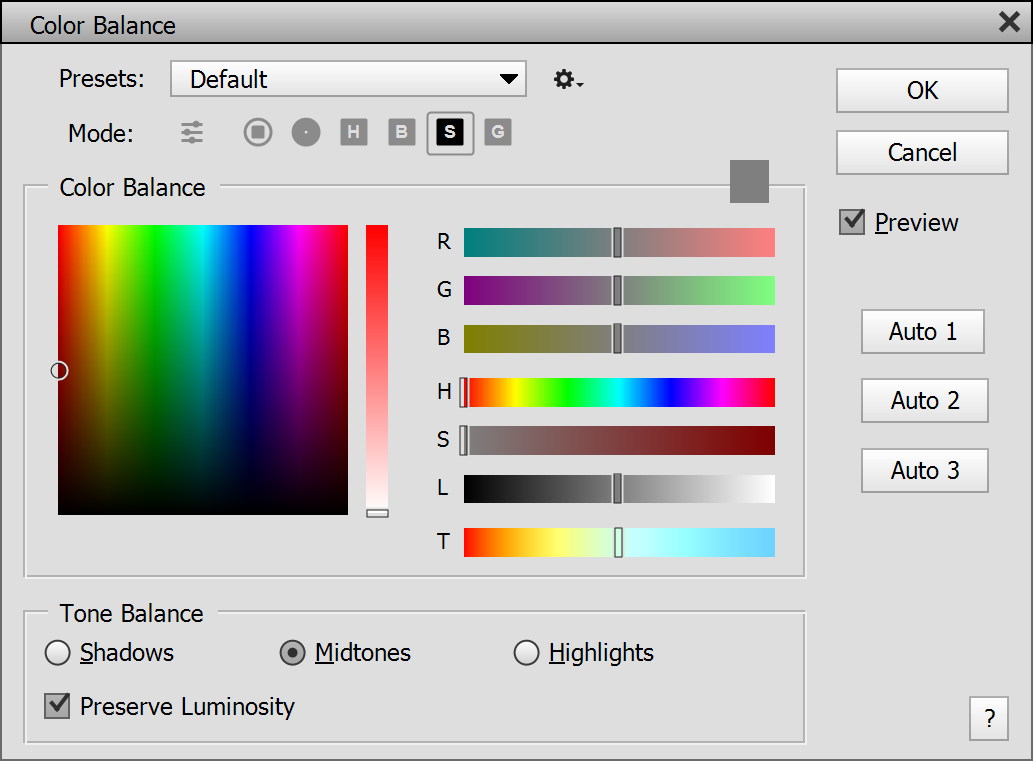Image resolution: width=1033 pixels, height=761 pixels.
Task: Click the sliders icon next to Mode
Action: (x=192, y=132)
